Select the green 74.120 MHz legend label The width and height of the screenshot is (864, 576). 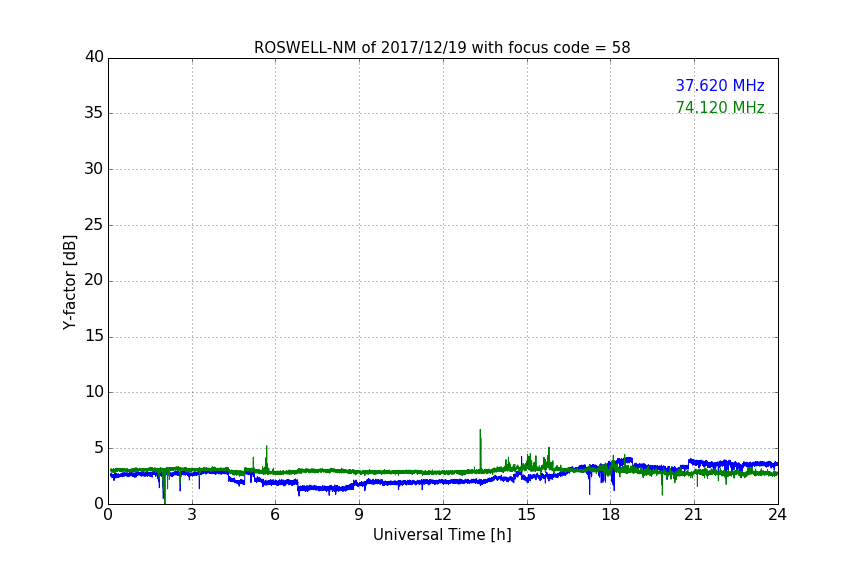pos(720,107)
